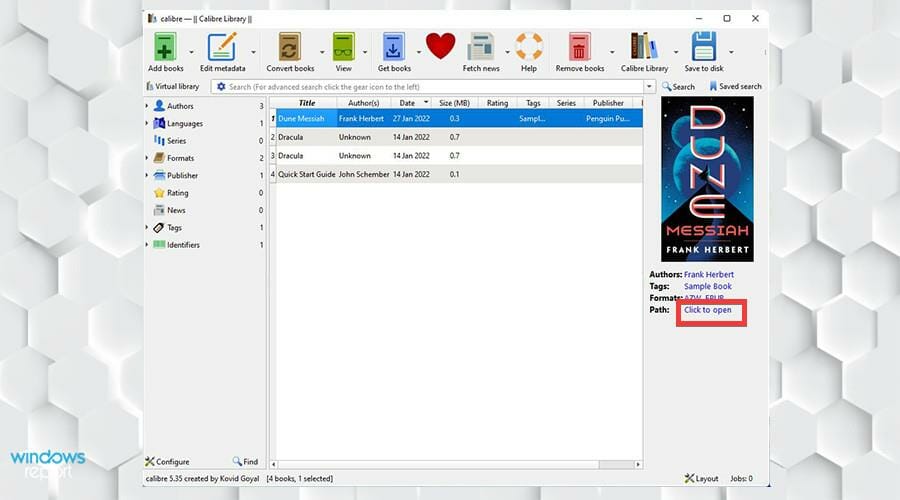Select the Dune Messiah book row
The height and width of the screenshot is (500, 900).
[x=456, y=118]
